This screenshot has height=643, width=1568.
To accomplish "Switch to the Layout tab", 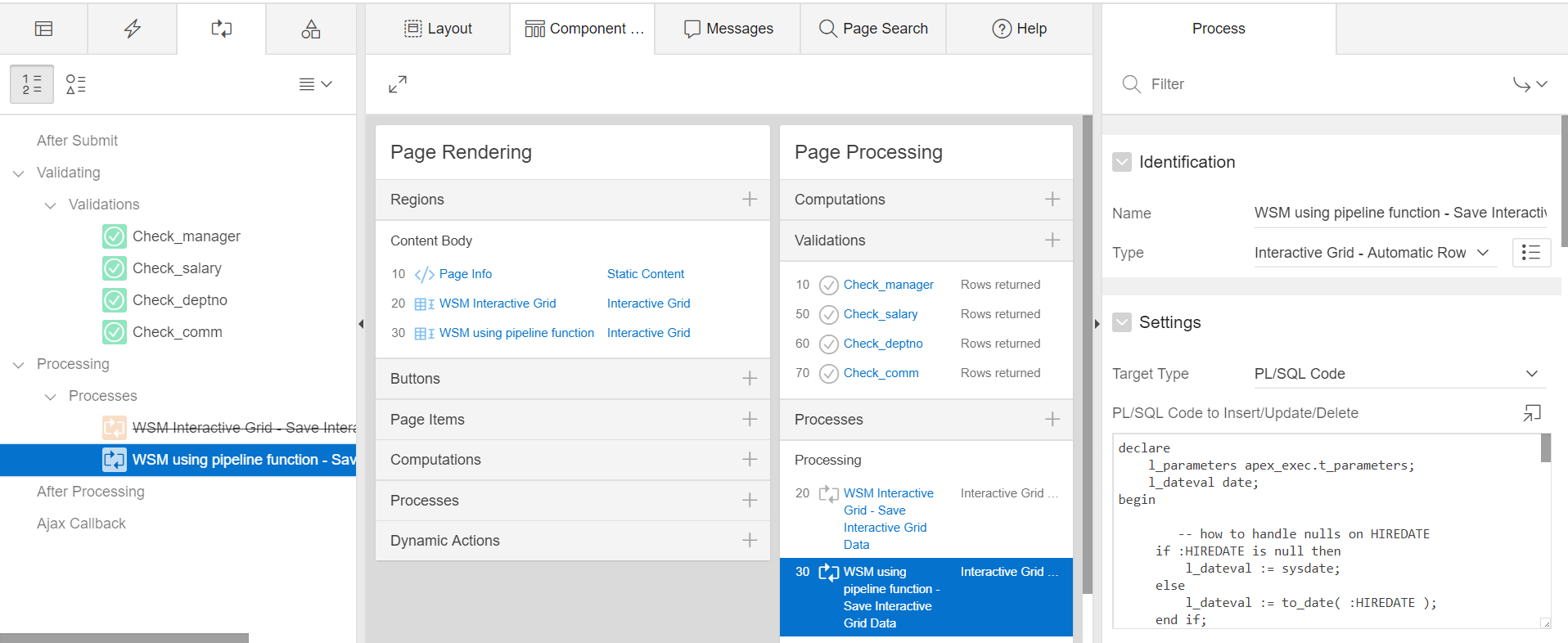I will coord(438,29).
